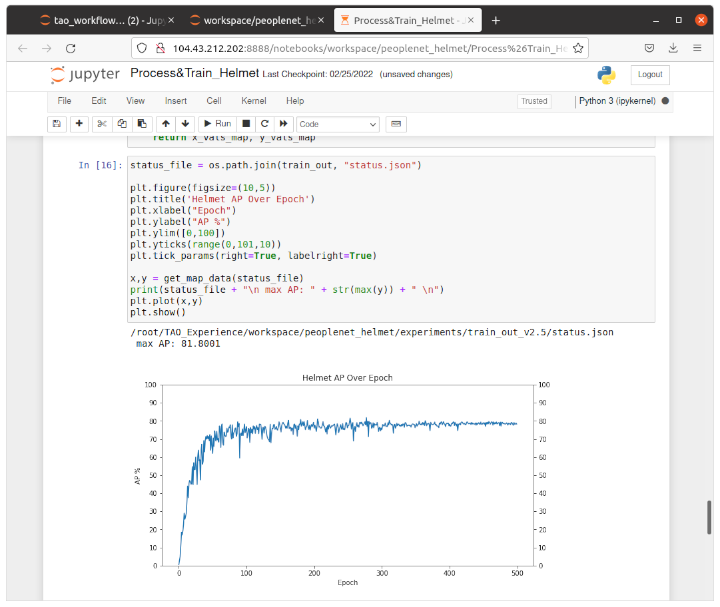Restart the kernel with circular arrow
Screen dimensions: 720x607
(x=263, y=124)
